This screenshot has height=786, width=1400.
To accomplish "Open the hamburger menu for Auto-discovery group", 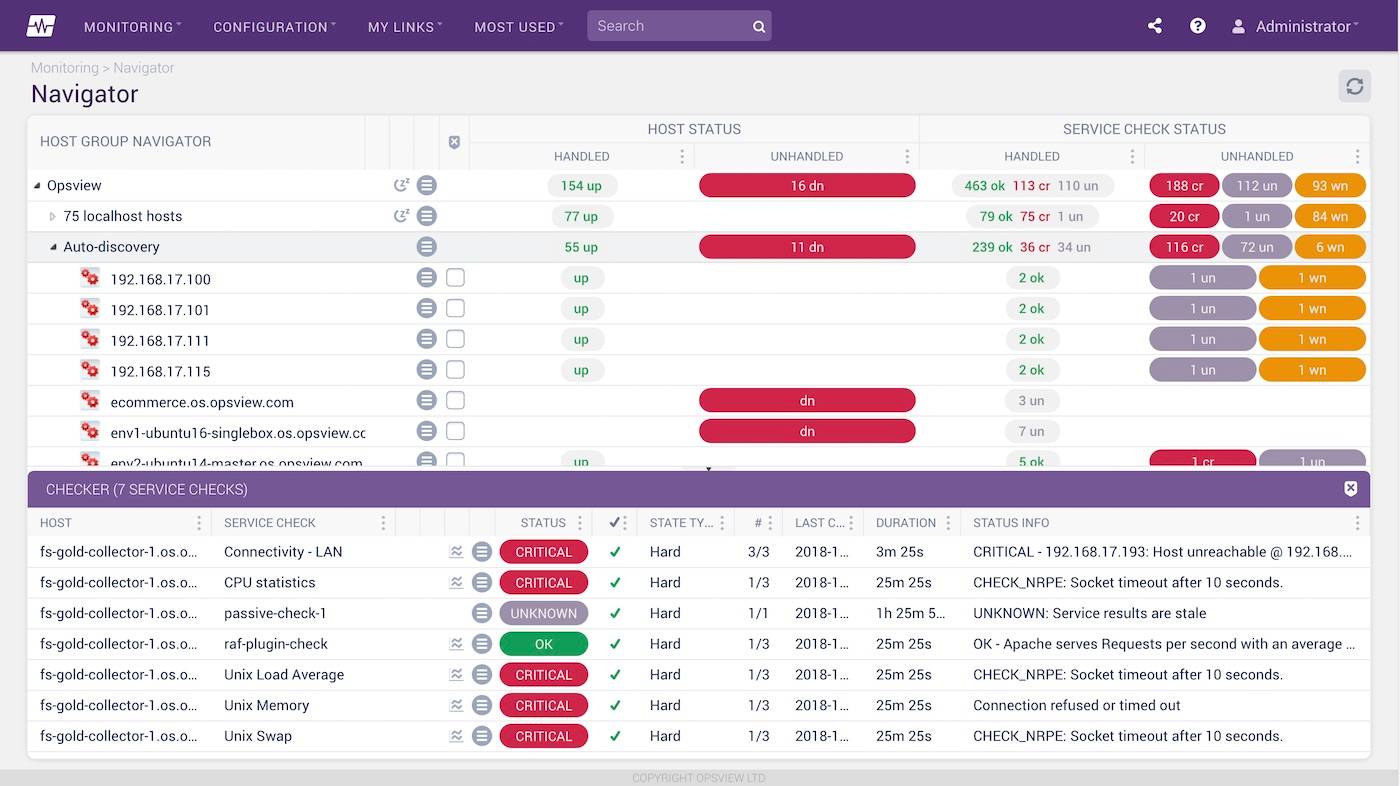I will [427, 246].
